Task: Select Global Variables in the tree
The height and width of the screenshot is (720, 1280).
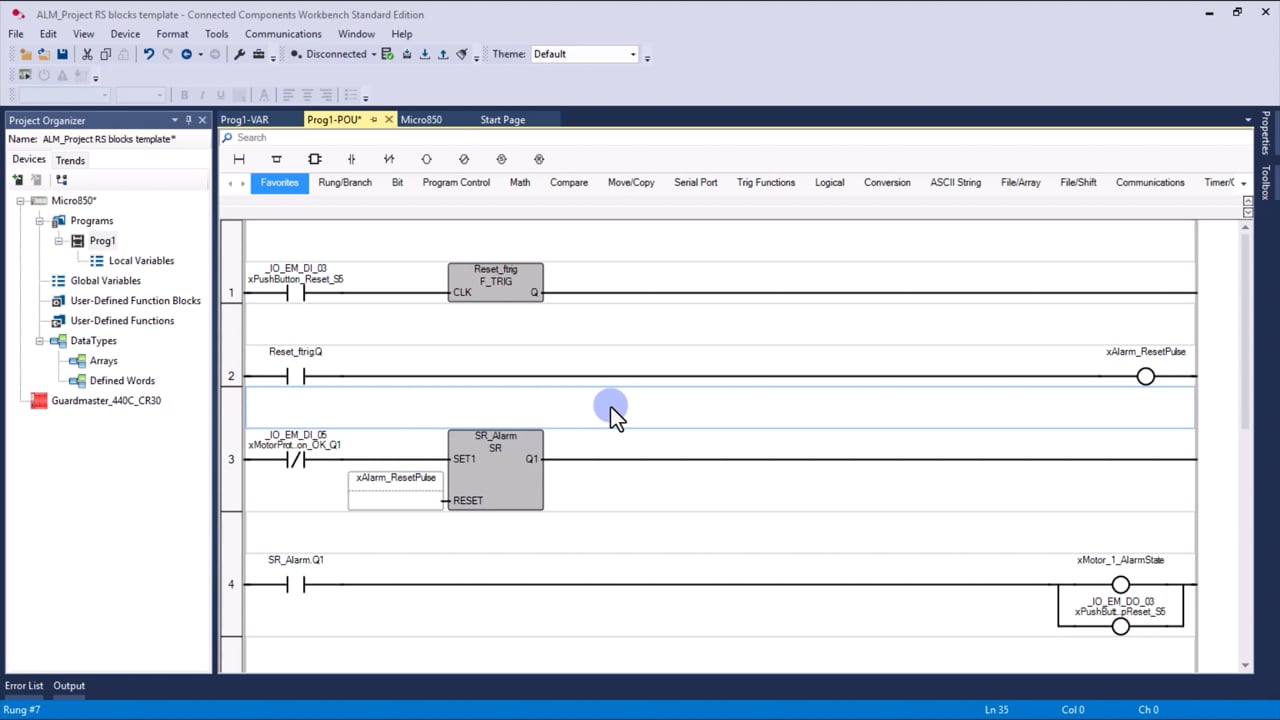Action: tap(106, 281)
